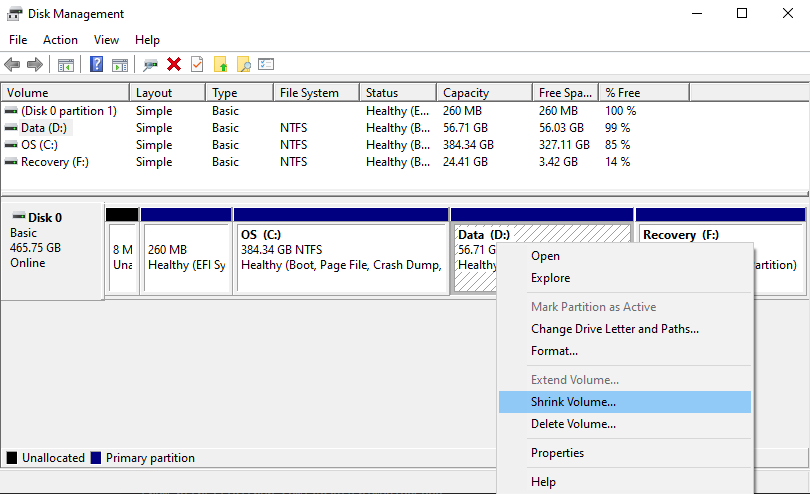810x494 pixels.
Task: Click drive icon beside OS (C:) row
Action: (11, 145)
